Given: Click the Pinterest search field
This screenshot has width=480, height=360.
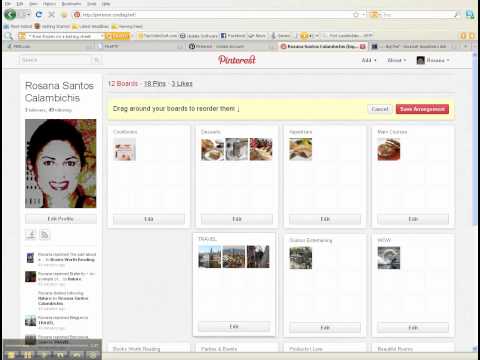Looking at the screenshot, I should [x=55, y=60].
